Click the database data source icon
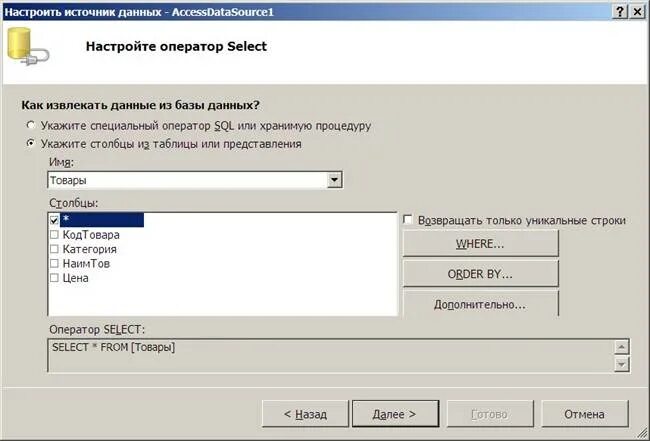This screenshot has width=650, height=441. 28,46
